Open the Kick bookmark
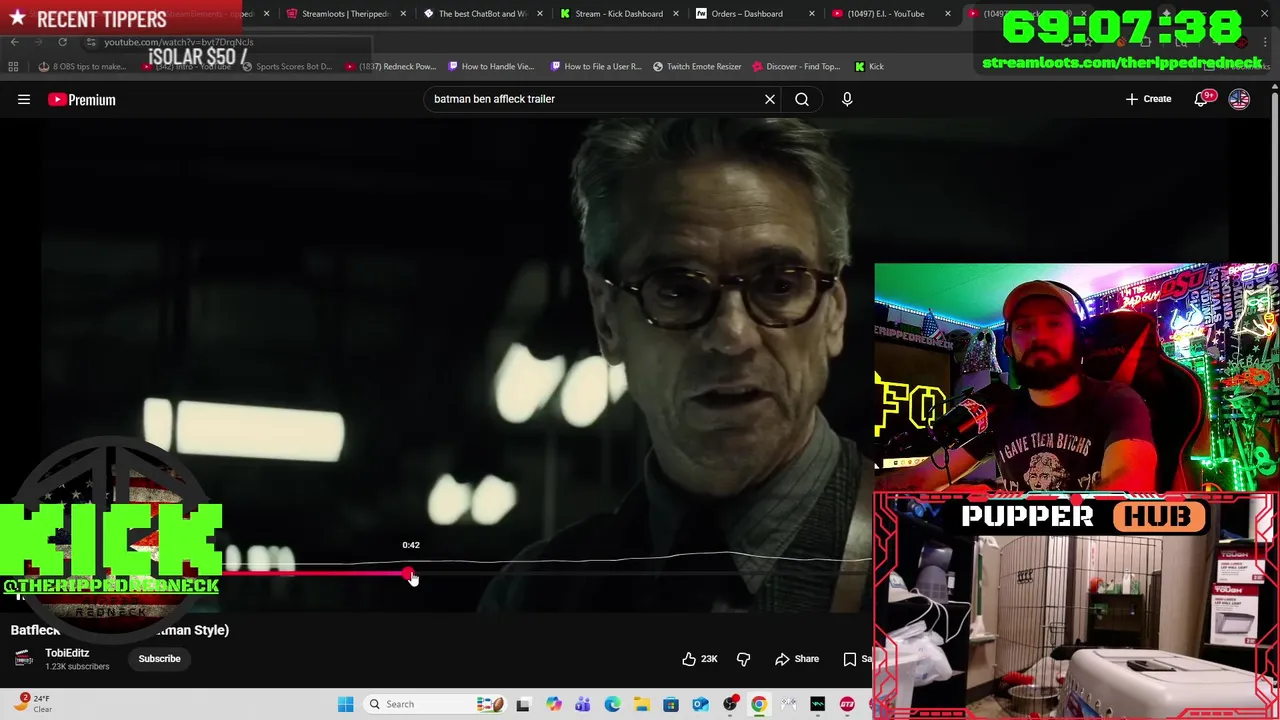Screen dimensions: 1280x720 click(x=869, y=67)
